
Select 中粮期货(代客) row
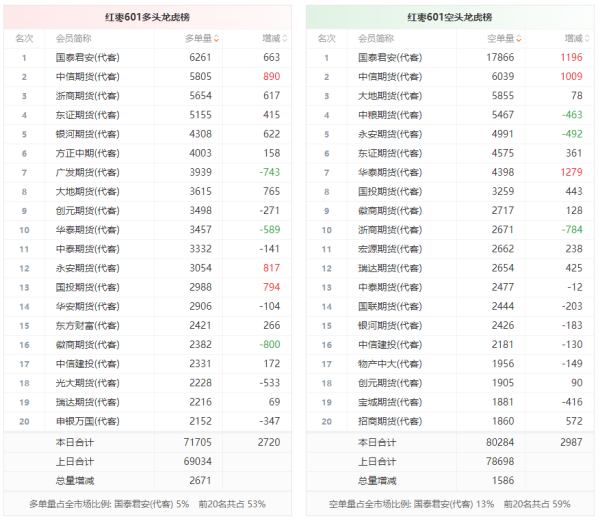(450, 115)
